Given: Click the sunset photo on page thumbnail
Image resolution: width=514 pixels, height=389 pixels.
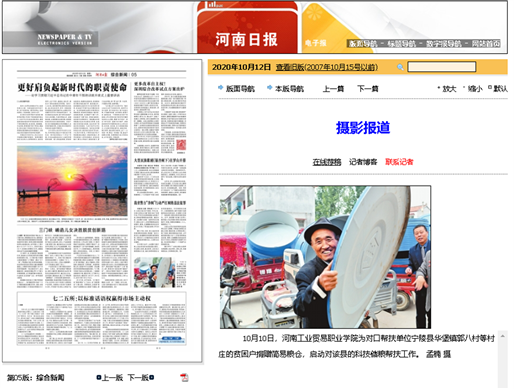Looking at the screenshot, I should pyautogui.click(x=72, y=181).
